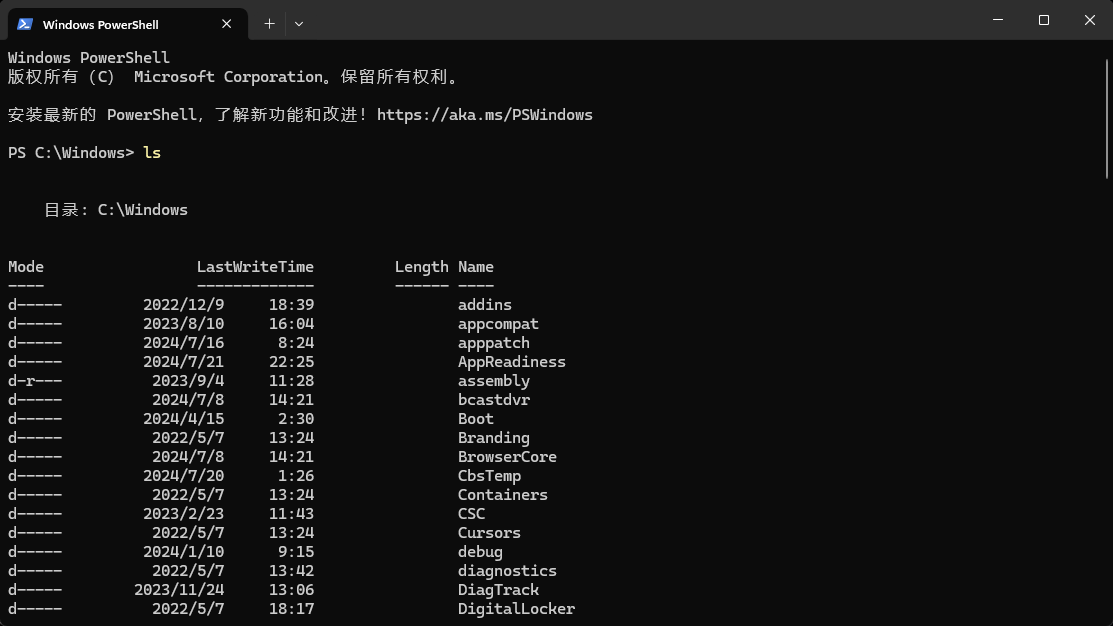Click the LastWriteTime column header

255,267
